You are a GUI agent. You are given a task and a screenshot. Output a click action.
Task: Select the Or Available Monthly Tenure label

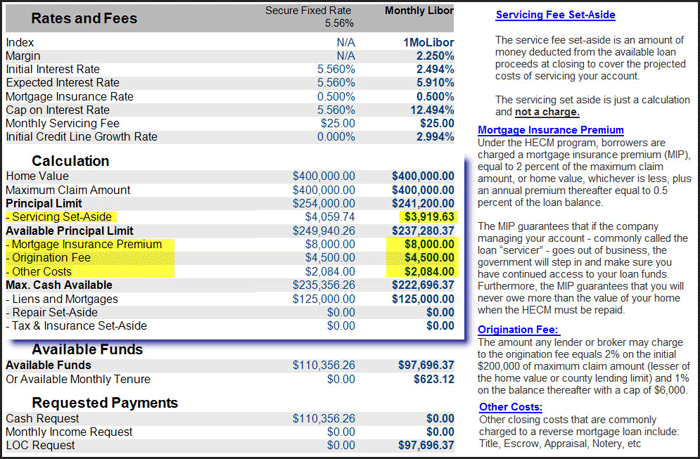tap(78, 379)
